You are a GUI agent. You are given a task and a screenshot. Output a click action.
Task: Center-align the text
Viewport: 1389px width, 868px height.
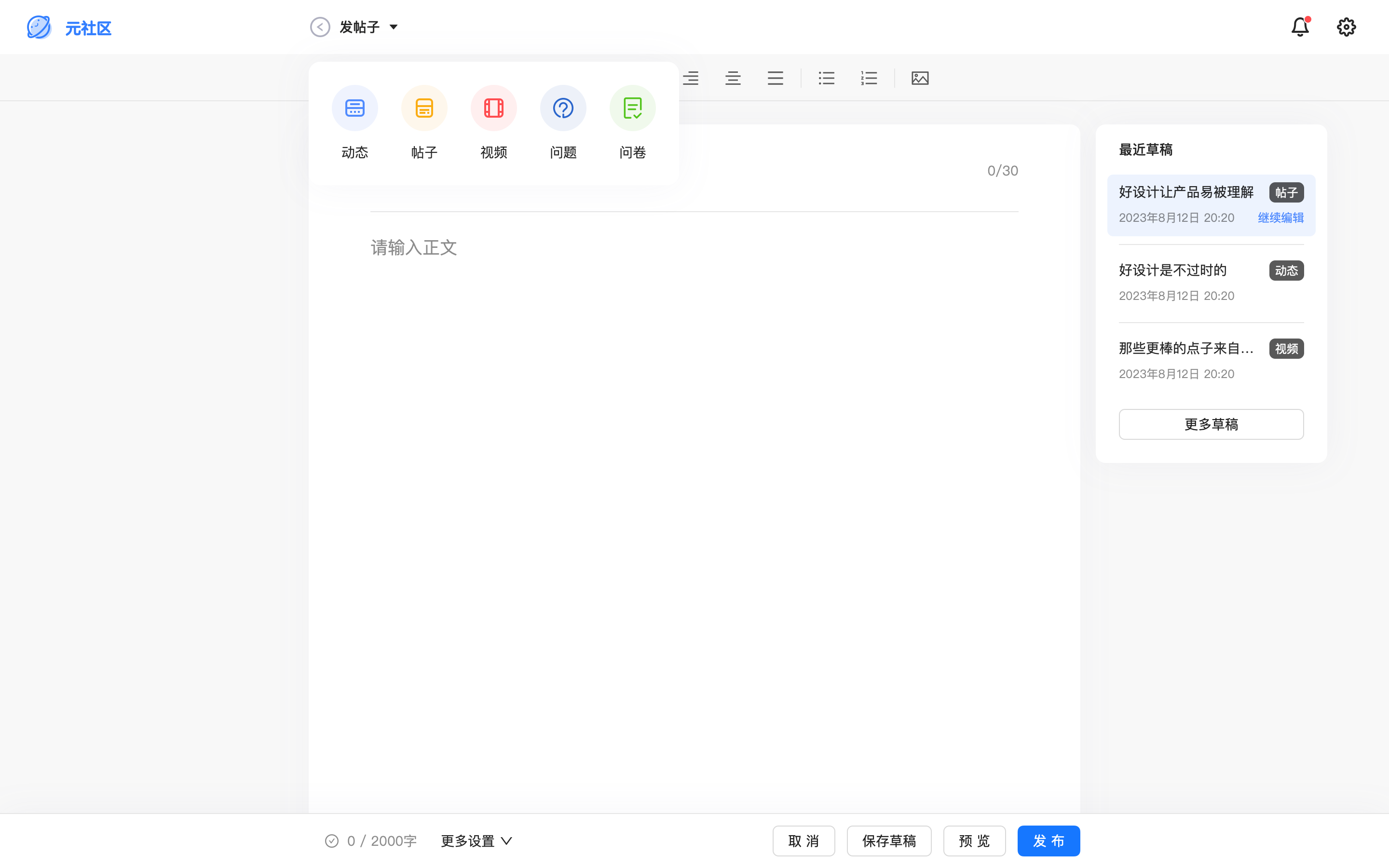pyautogui.click(x=733, y=78)
